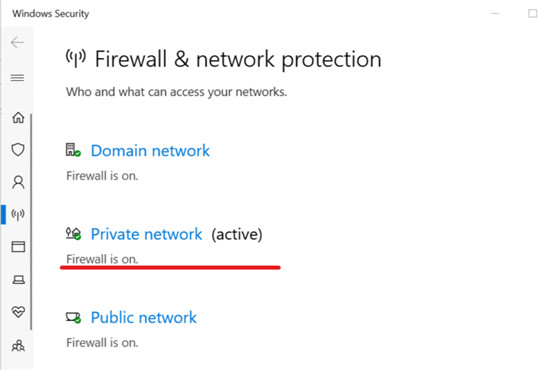This screenshot has height=370, width=550.
Task: Open Family options people icon
Action: click(18, 345)
